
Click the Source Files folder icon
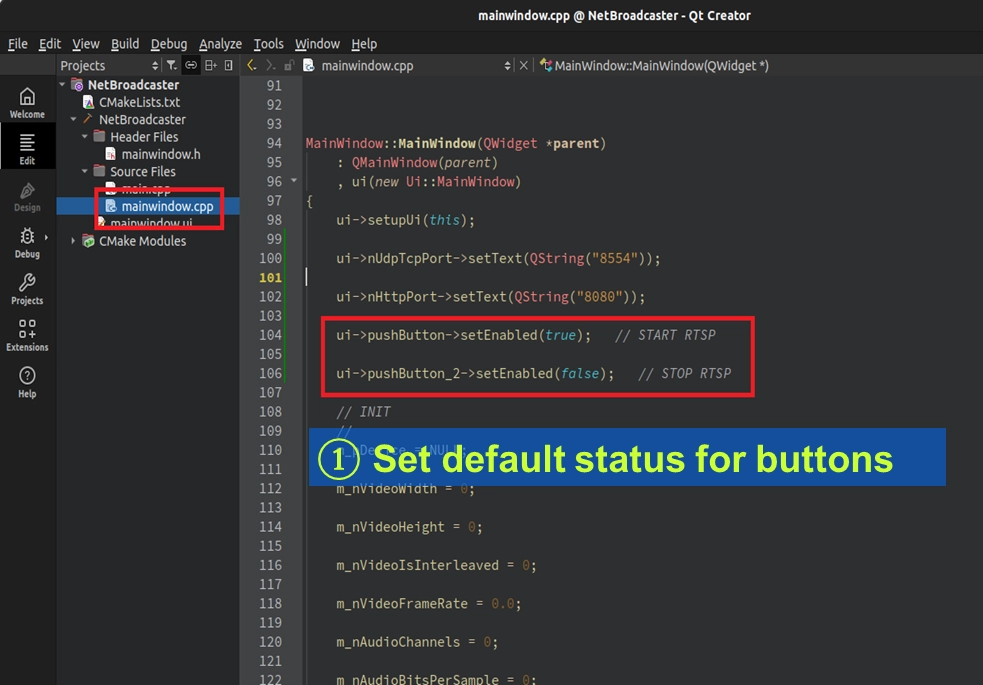[x=99, y=170]
